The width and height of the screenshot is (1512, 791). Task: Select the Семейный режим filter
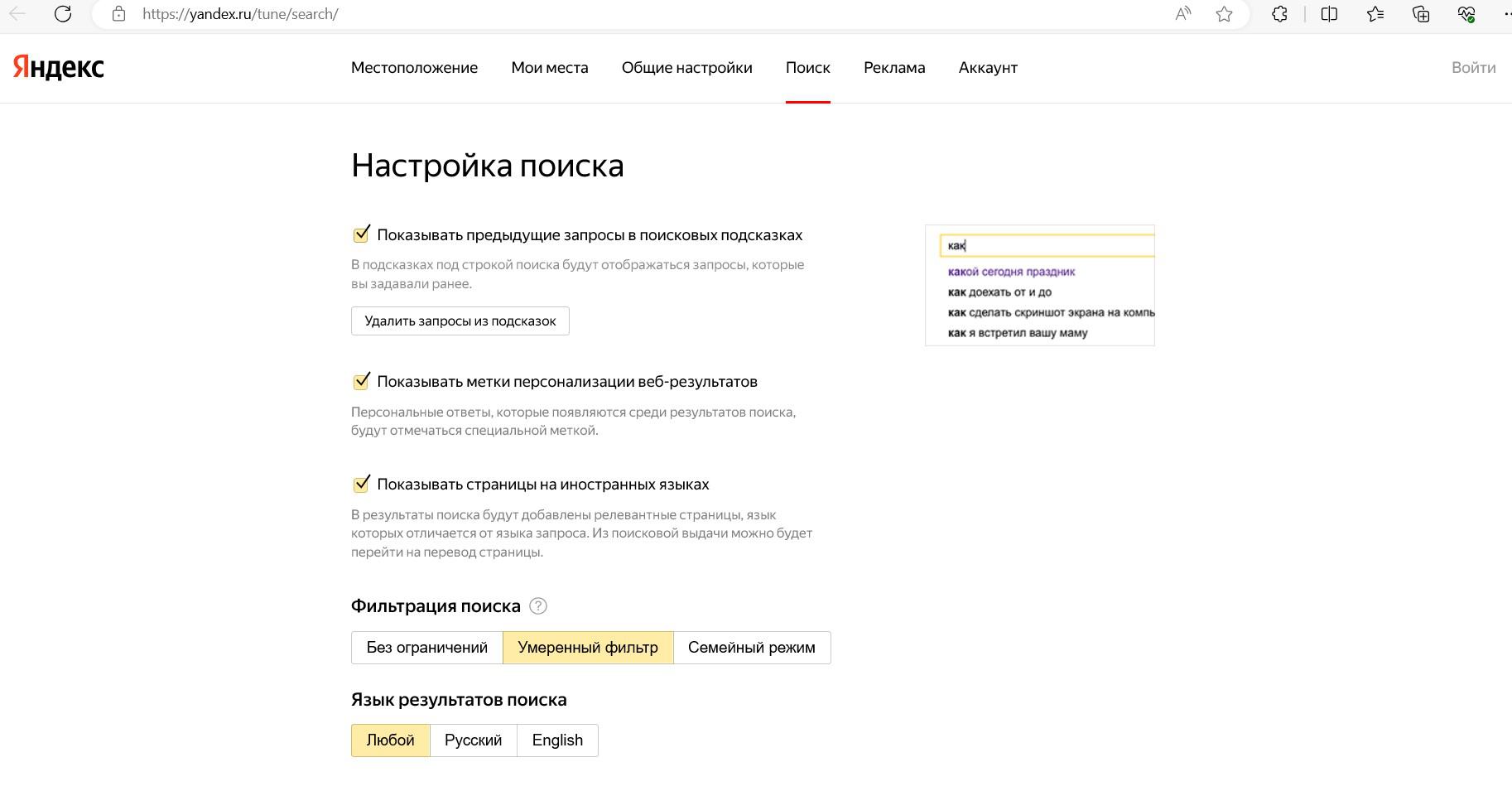751,648
